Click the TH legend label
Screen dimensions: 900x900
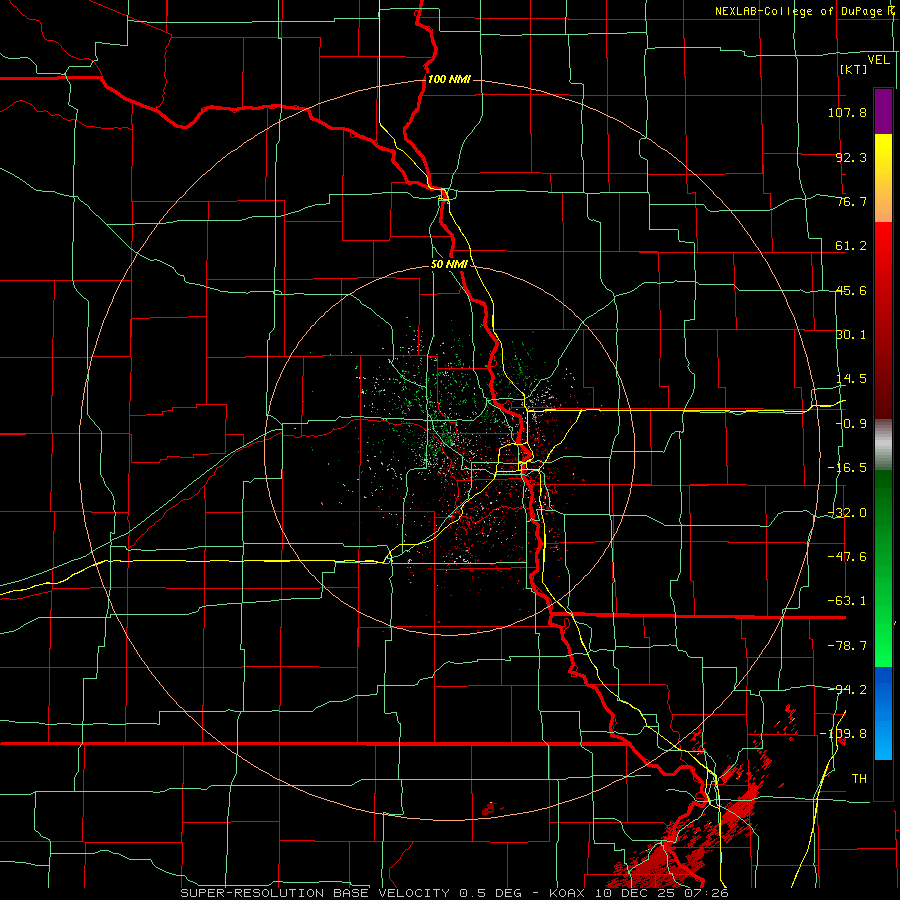point(859,778)
